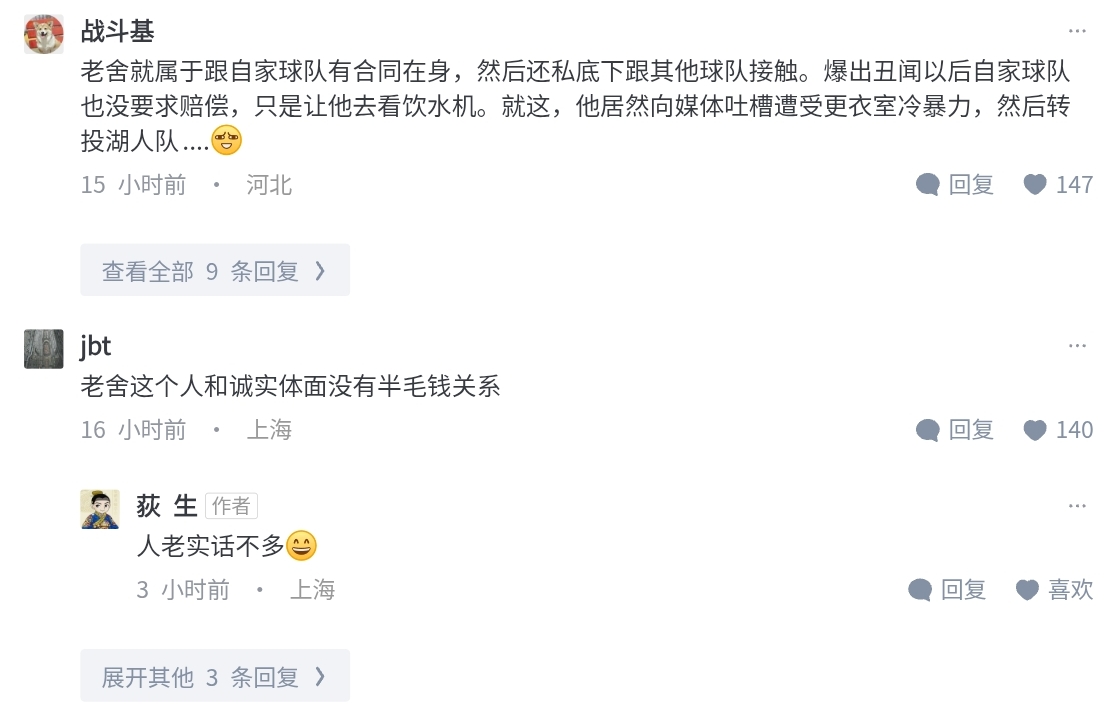This screenshot has width=1118, height=714.
Task: Open the more-options dots on 战斗基's comment
Action: (x=1077, y=31)
